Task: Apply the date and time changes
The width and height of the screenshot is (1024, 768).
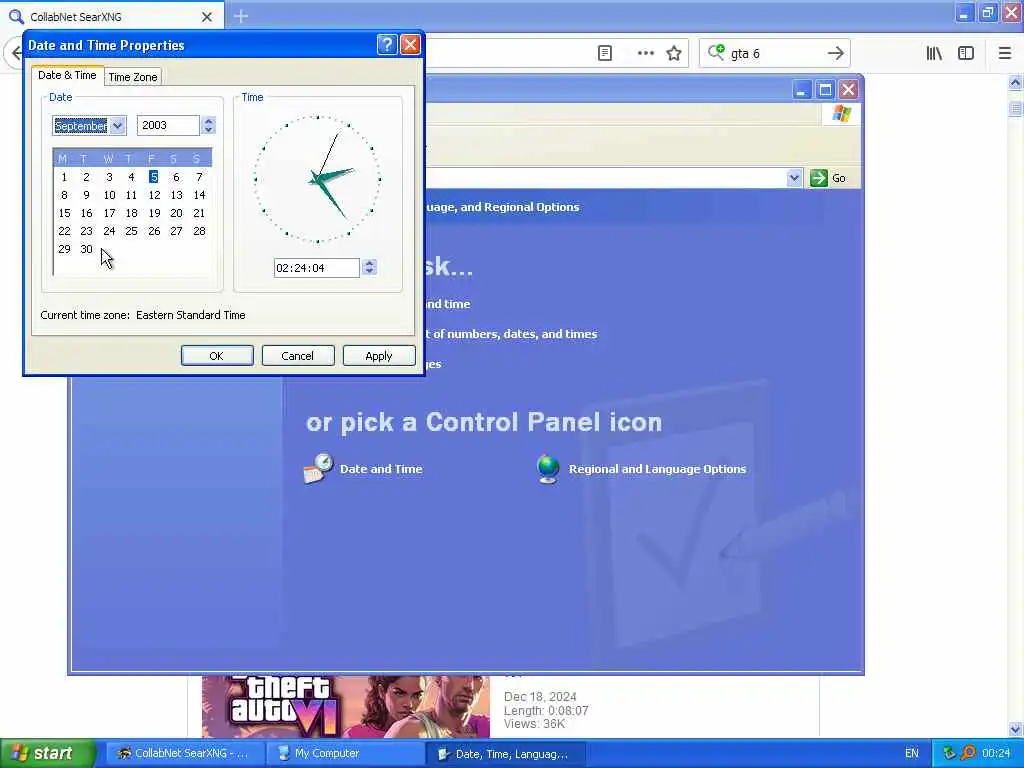Action: (379, 356)
